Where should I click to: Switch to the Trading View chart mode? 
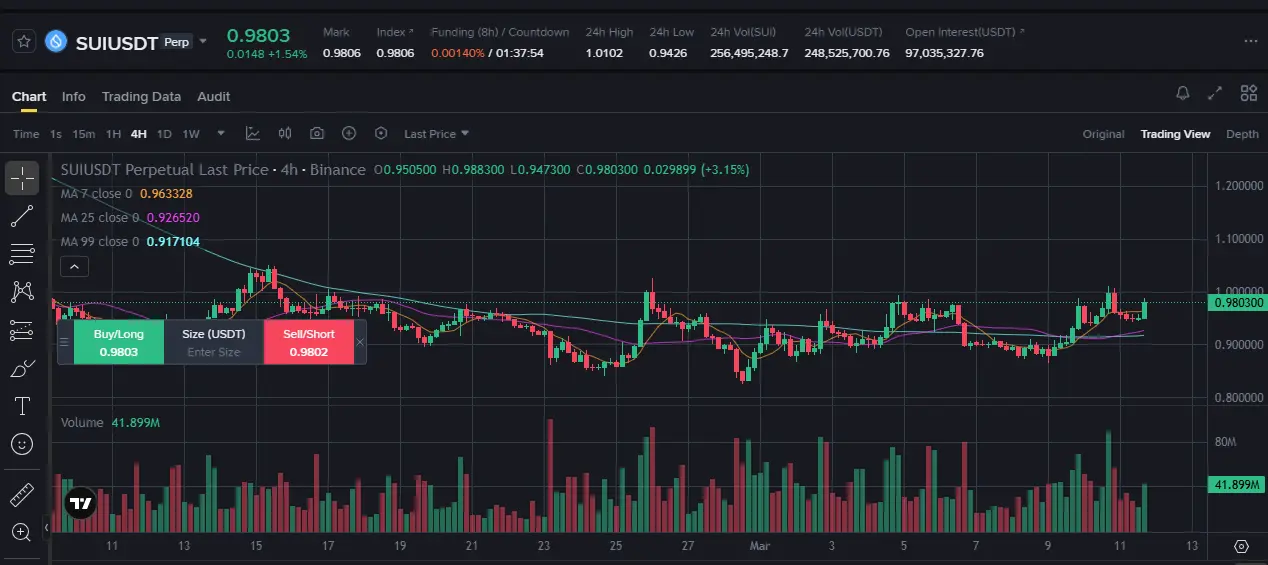pyautogui.click(x=1175, y=134)
